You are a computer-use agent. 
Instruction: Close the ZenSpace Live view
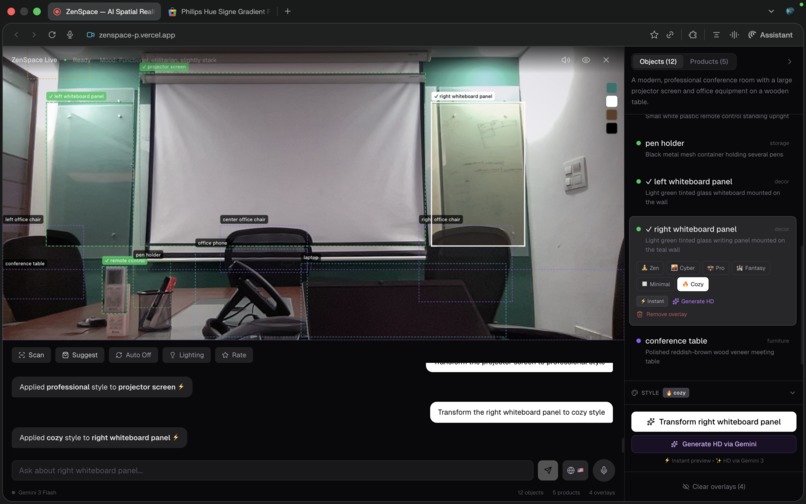click(x=606, y=60)
